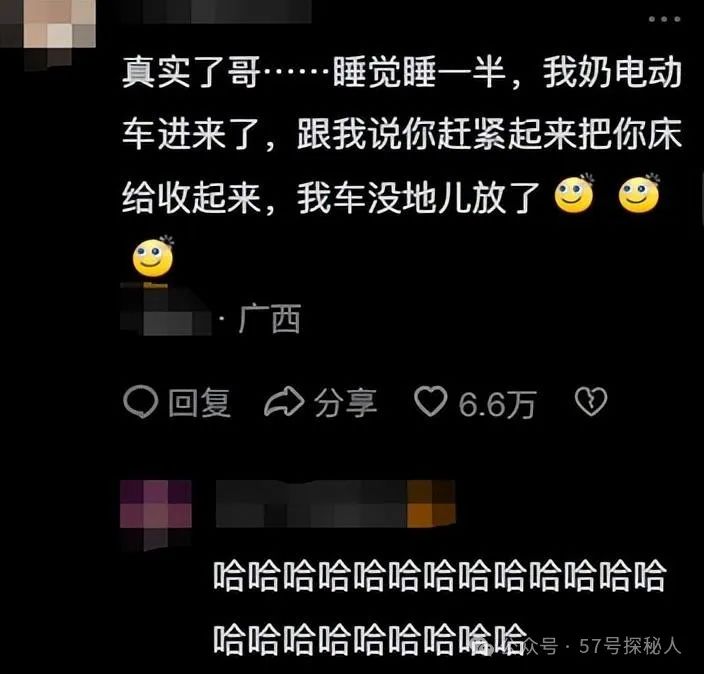Viewport: 704px width, 674px height.
Task: Tap the curved arrow share icon
Action: [x=284, y=401]
